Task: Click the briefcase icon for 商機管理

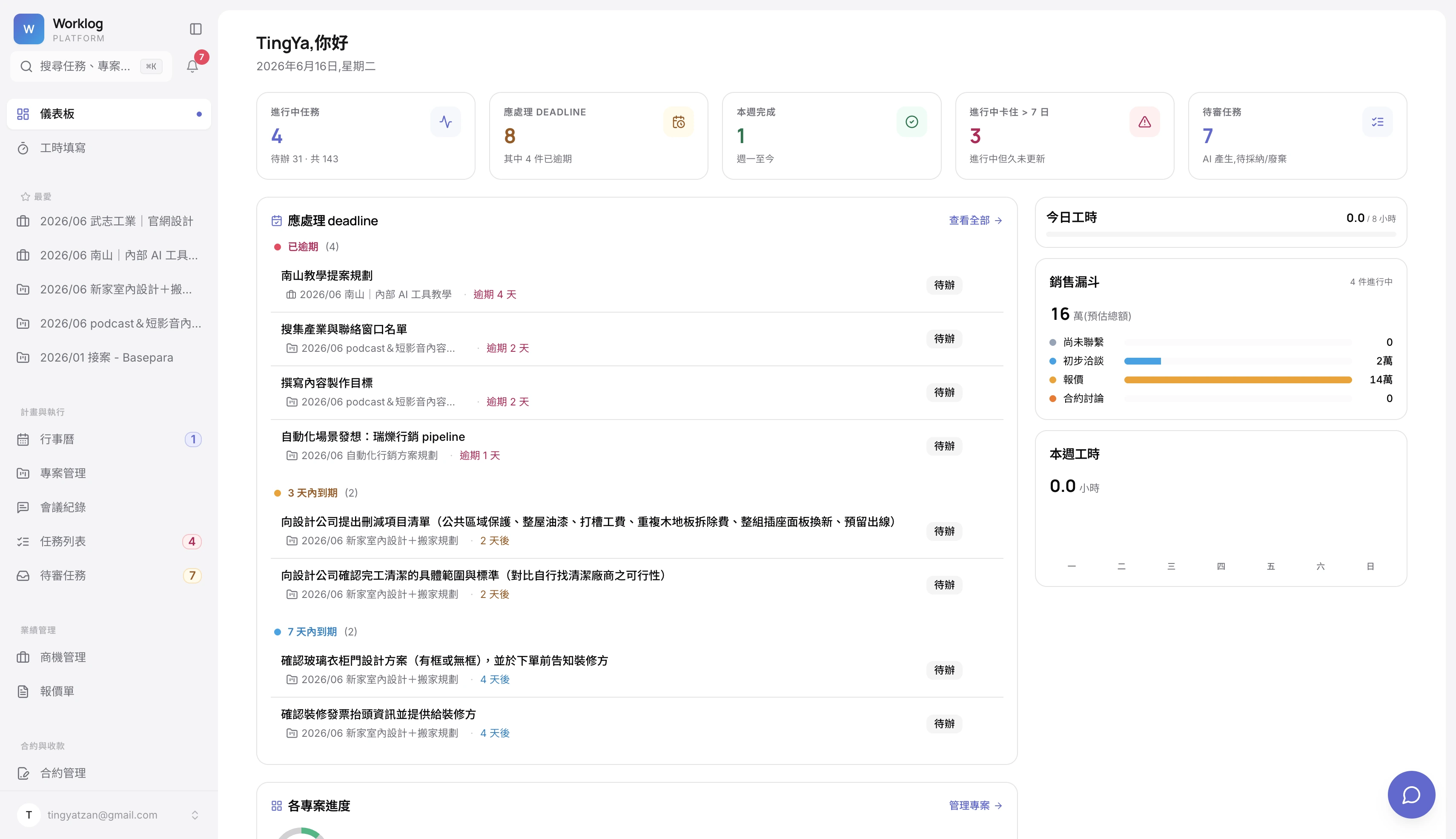Action: pyautogui.click(x=23, y=657)
